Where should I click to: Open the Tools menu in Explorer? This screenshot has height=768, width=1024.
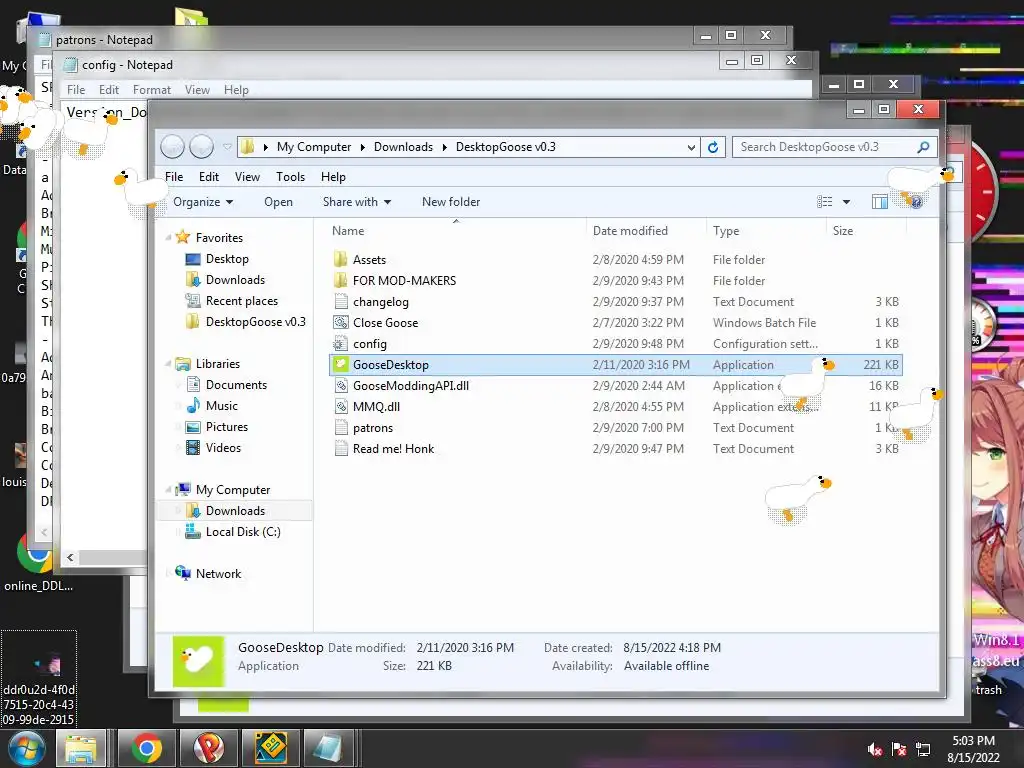(x=291, y=177)
